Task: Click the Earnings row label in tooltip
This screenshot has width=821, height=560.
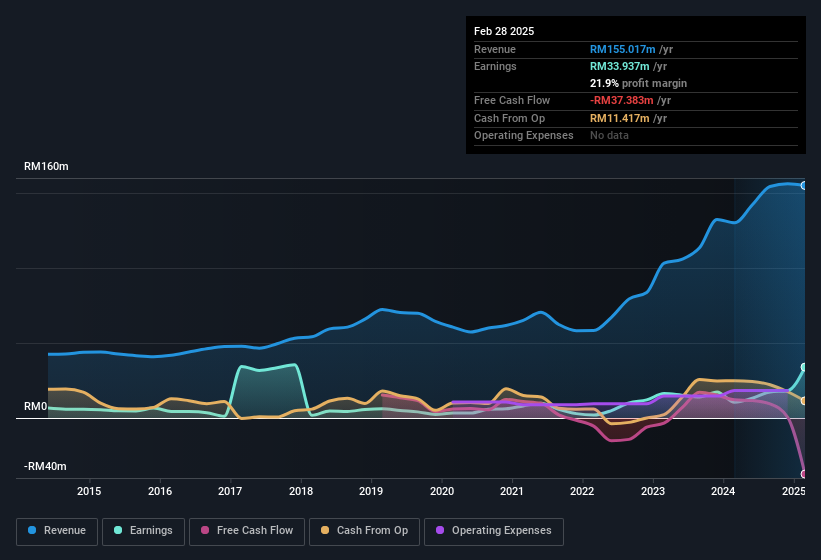Action: tap(495, 66)
